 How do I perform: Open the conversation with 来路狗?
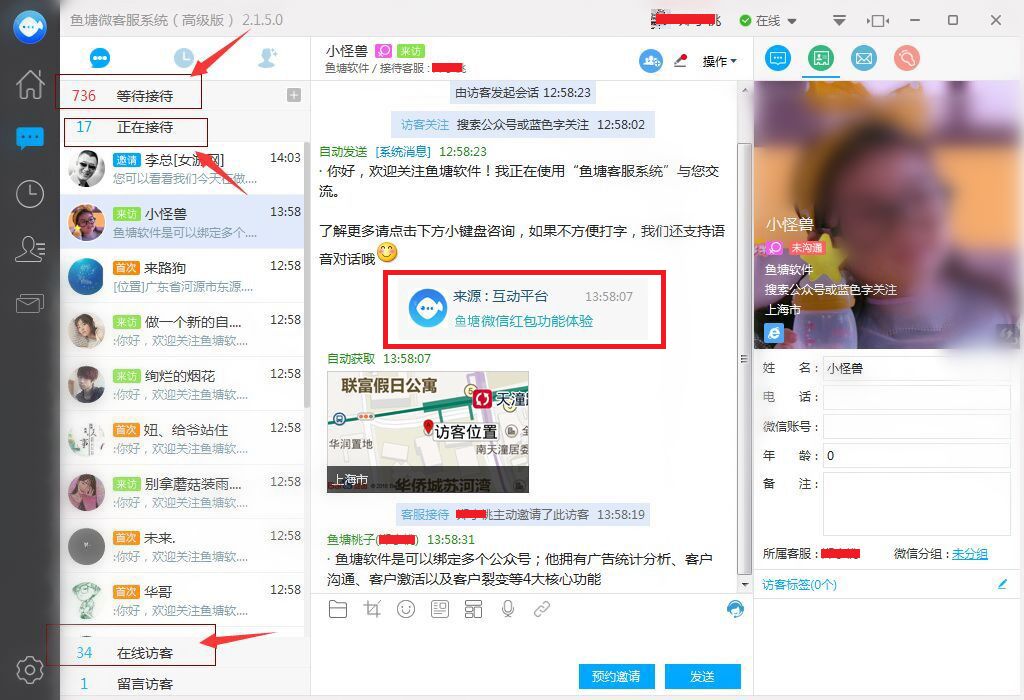point(182,276)
